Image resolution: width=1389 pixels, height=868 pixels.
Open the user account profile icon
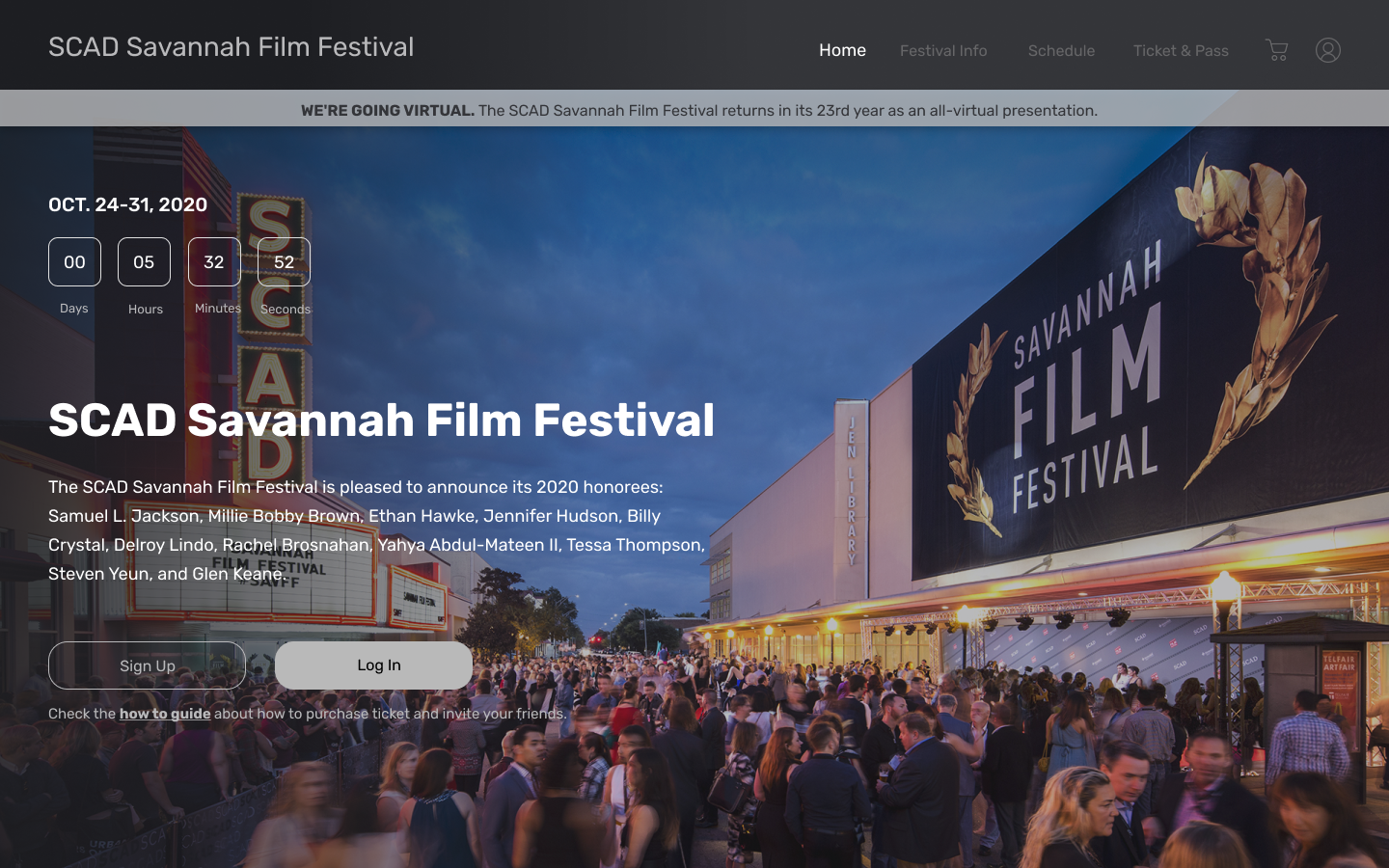[x=1327, y=50]
